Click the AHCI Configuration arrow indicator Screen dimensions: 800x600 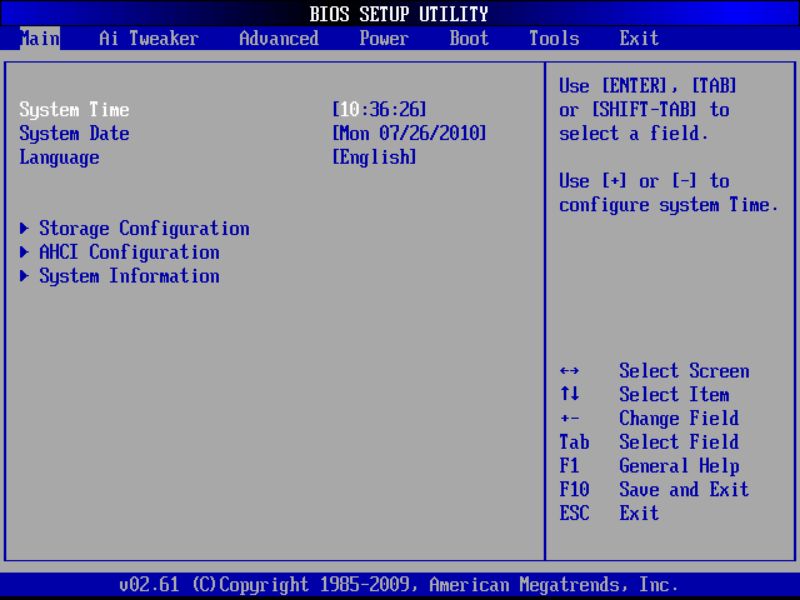point(24,252)
